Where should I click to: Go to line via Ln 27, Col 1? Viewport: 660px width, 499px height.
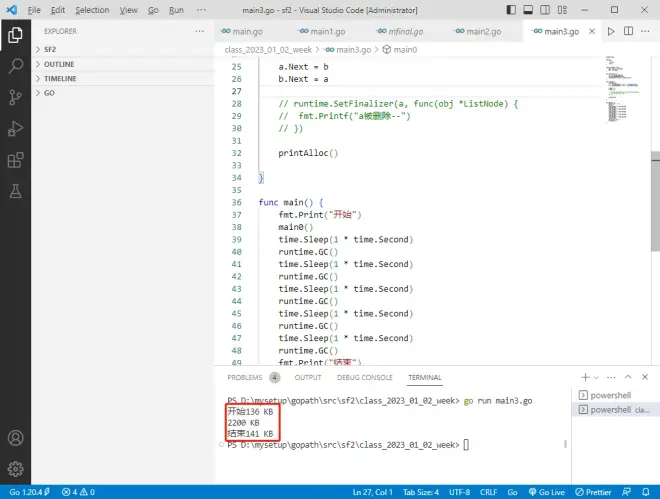pyautogui.click(x=372, y=492)
